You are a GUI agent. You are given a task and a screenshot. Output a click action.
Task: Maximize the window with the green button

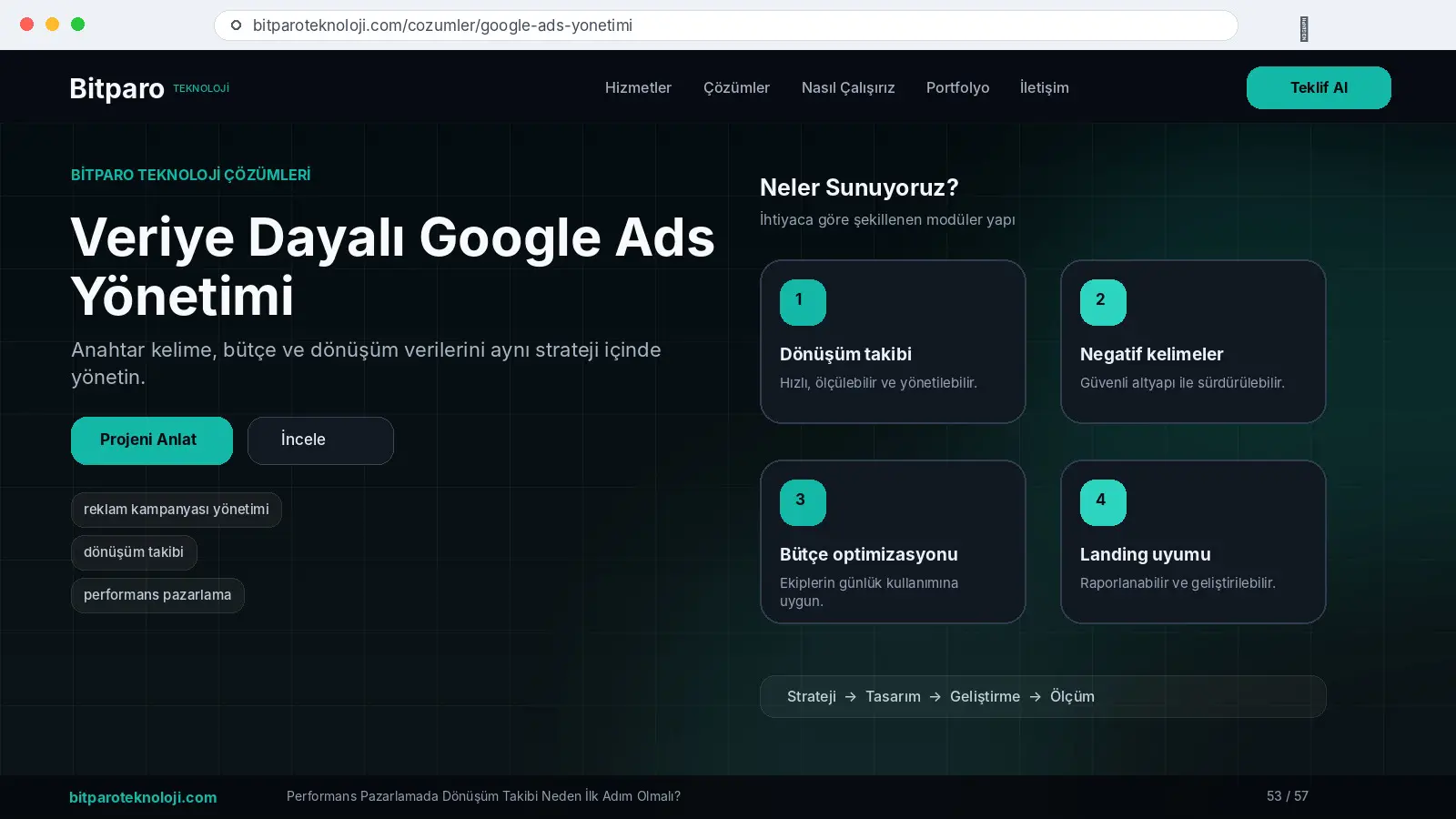click(78, 25)
